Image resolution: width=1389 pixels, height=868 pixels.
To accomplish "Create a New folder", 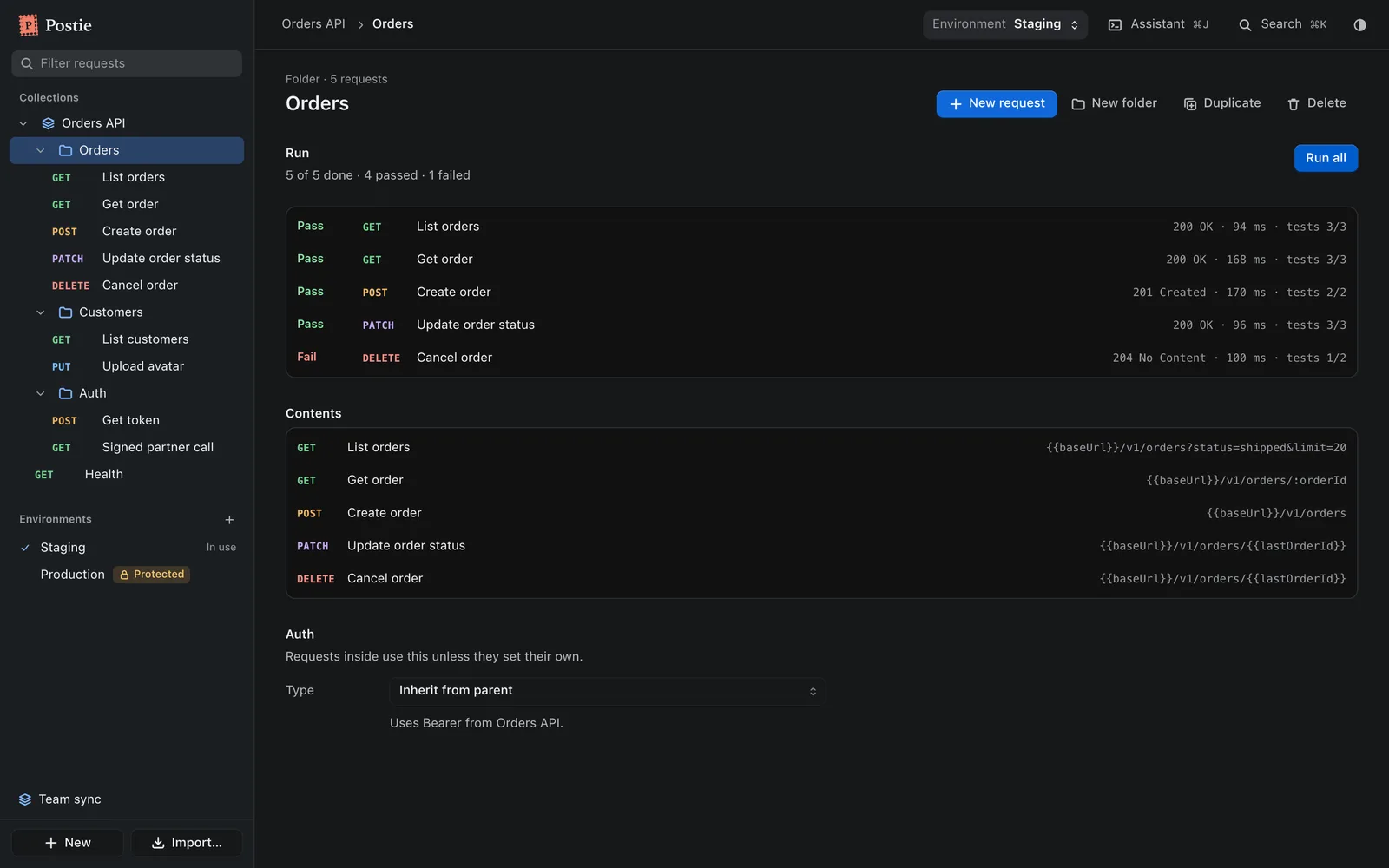I will click(1114, 103).
